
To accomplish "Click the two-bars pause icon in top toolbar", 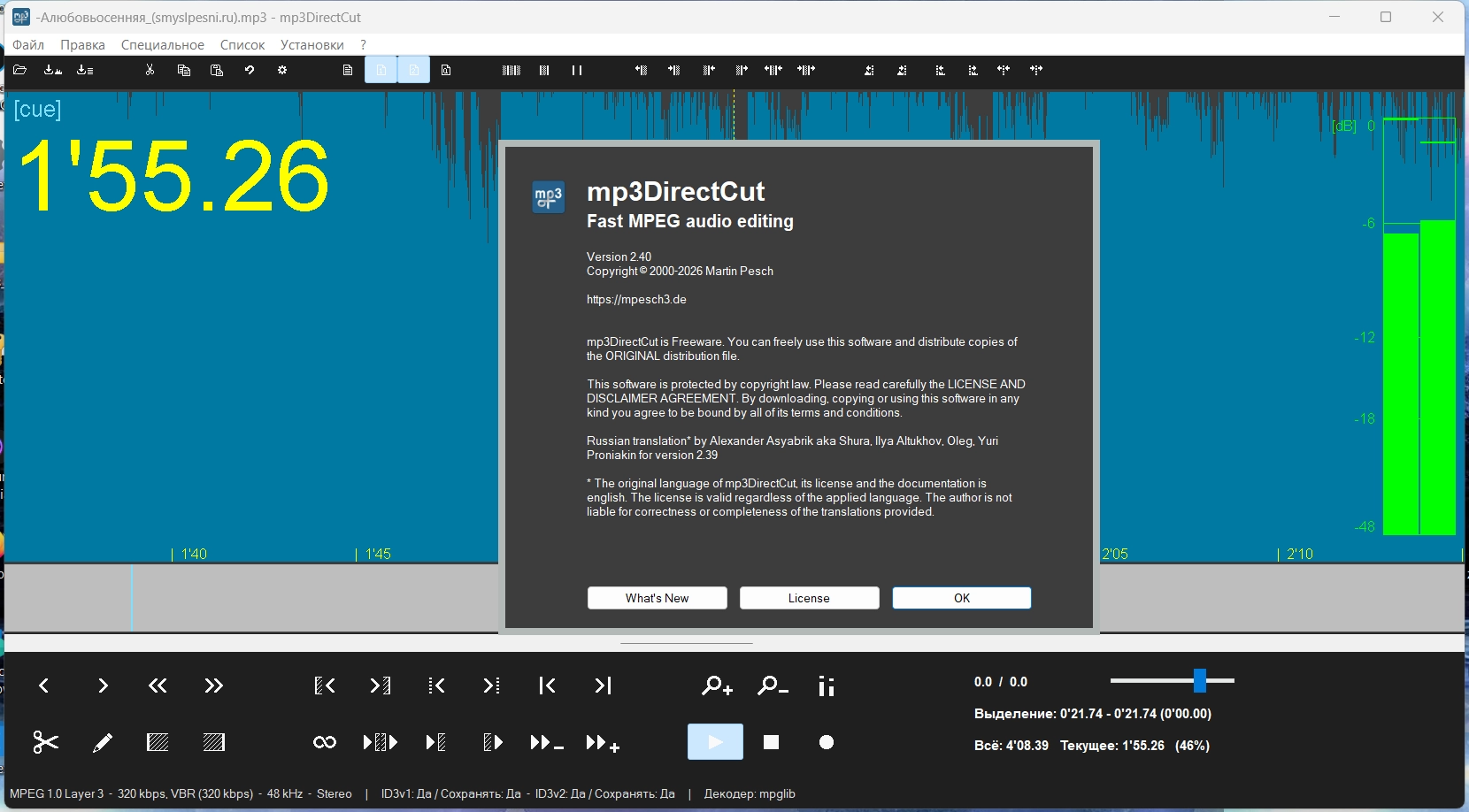I will tap(577, 70).
